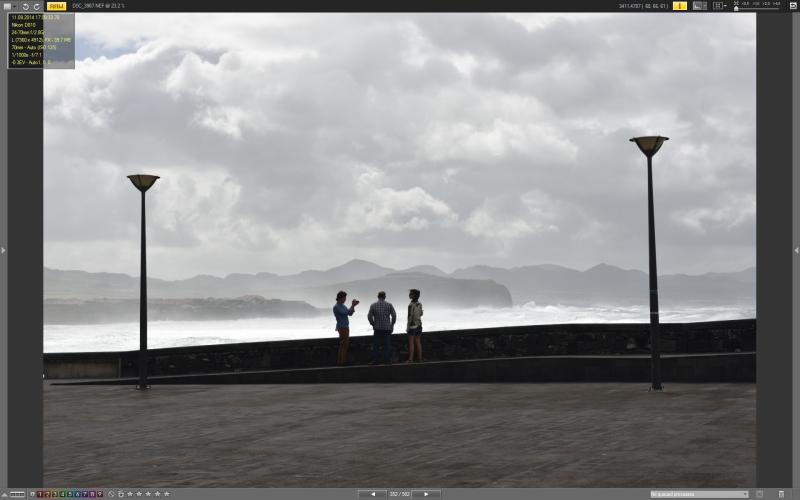
Task: Set rating to five stars
Action: click(166, 494)
